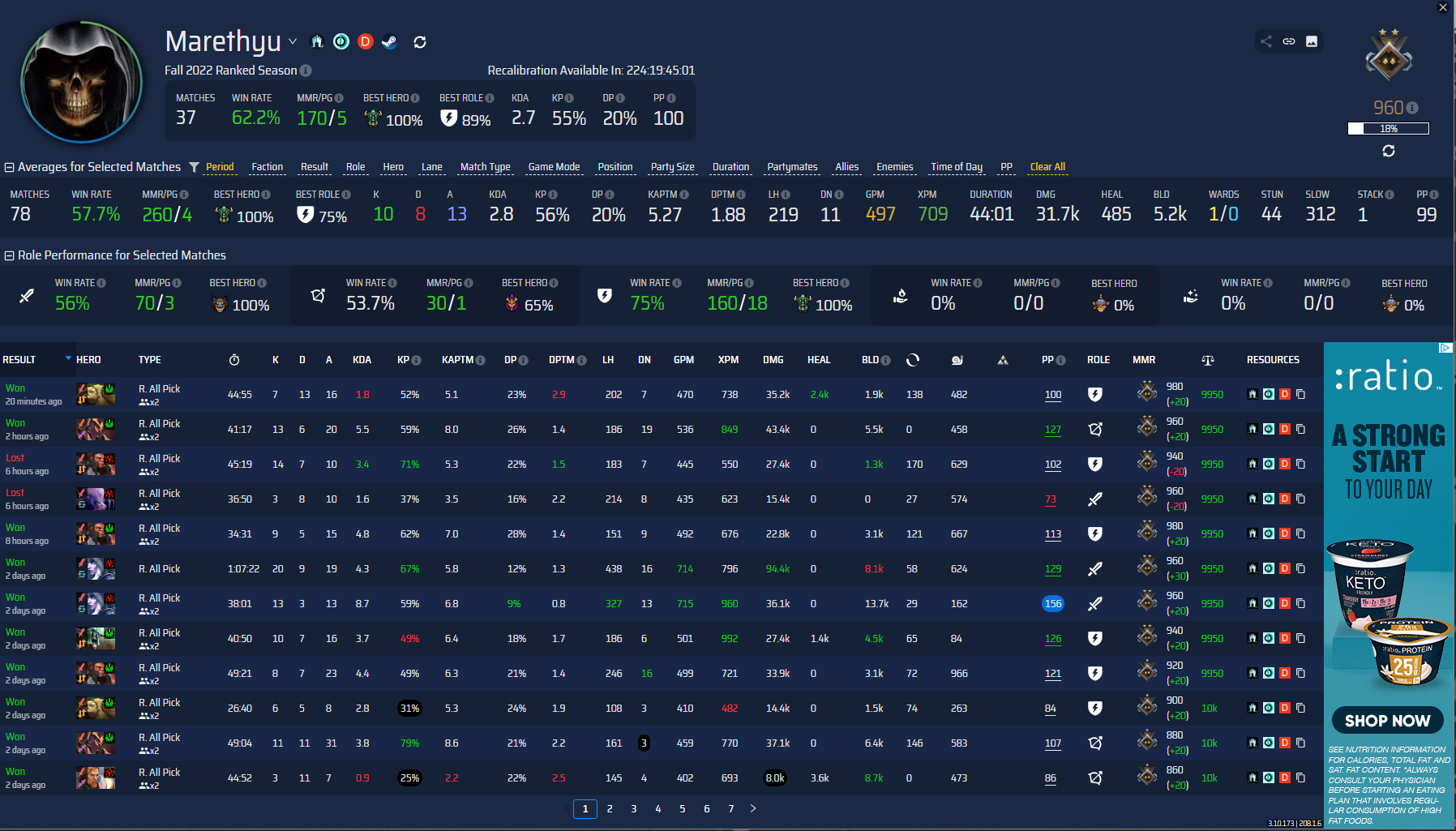Open the Game Mode filter
The image size is (1456, 831).
click(554, 167)
